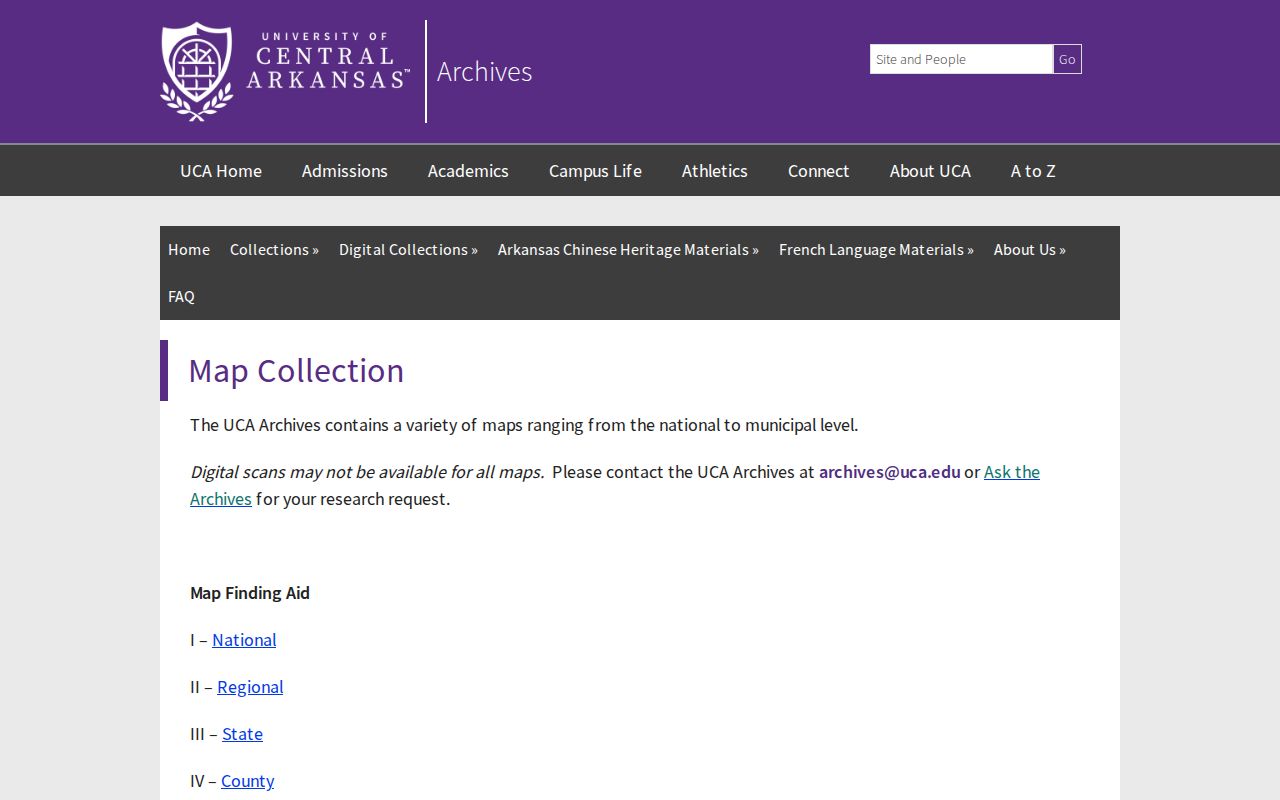1280x800 pixels.
Task: Open the Academics menu item
Action: tap(468, 171)
